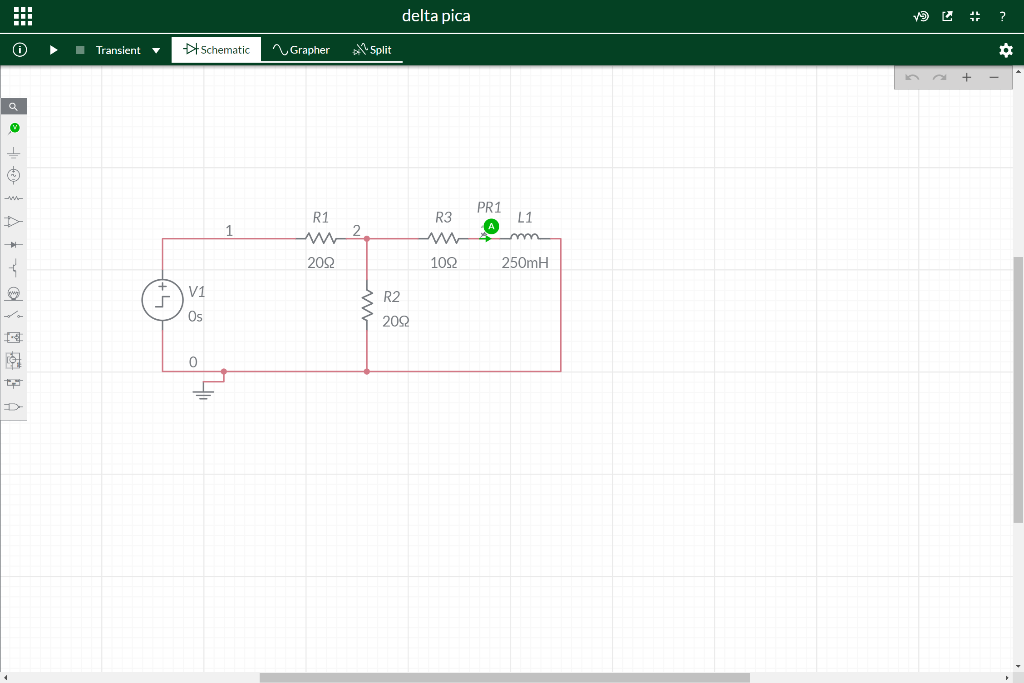Zoom out with the minus button
The height and width of the screenshot is (683, 1024).
994,77
